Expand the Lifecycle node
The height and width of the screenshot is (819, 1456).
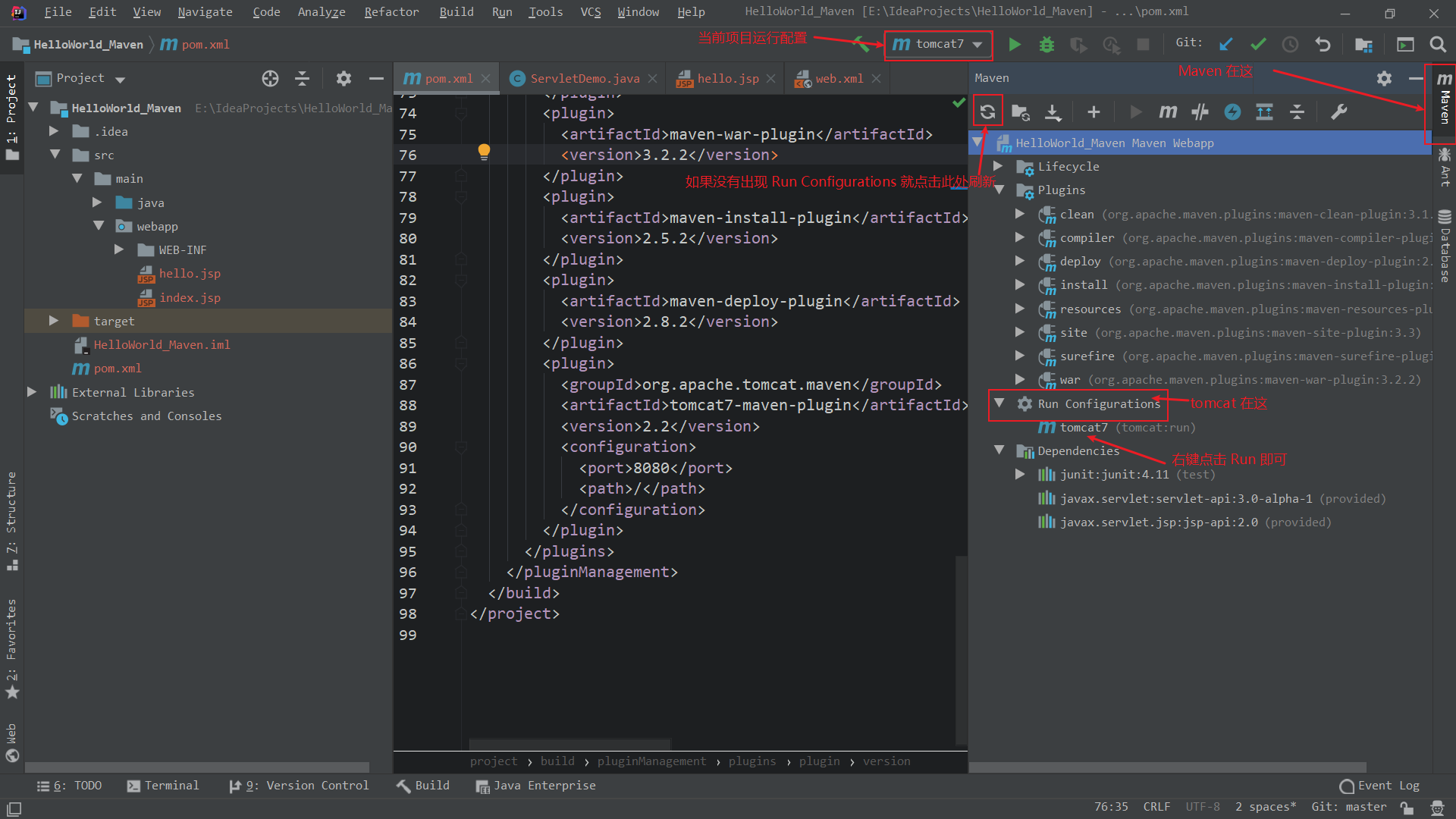pyautogui.click(x=998, y=166)
